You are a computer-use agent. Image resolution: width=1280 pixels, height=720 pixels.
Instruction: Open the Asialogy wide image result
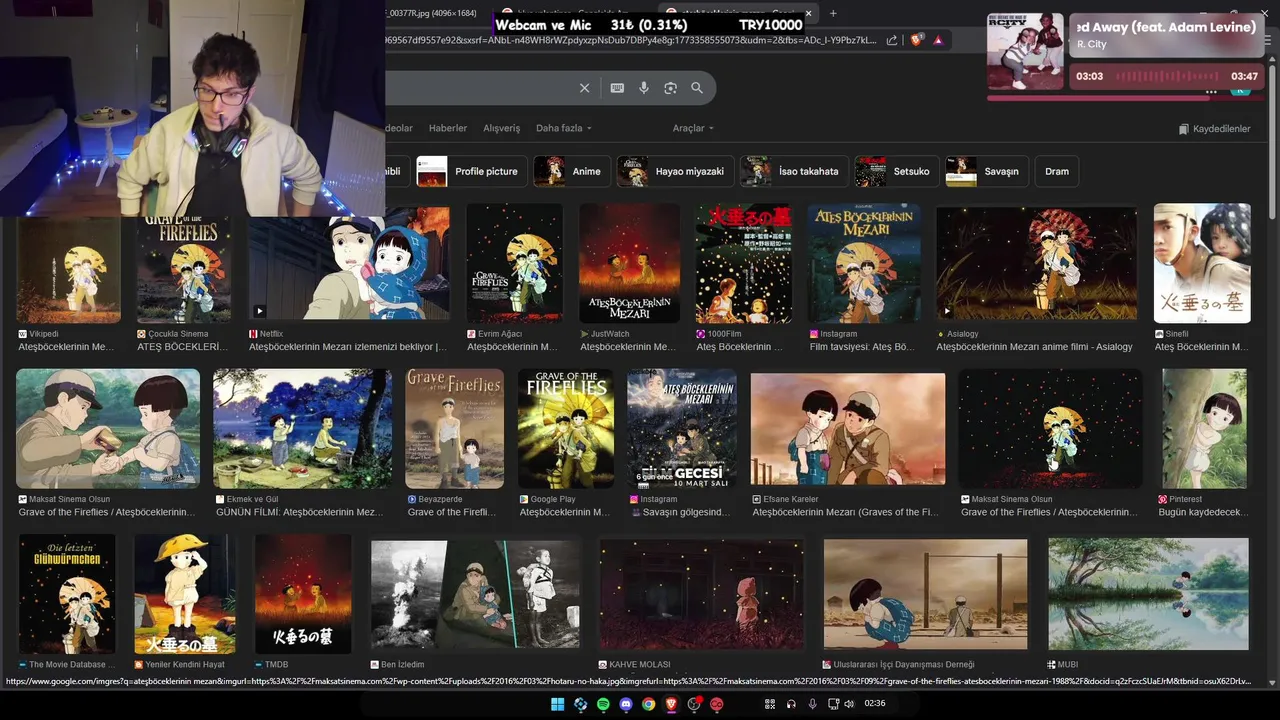pyautogui.click(x=1036, y=264)
